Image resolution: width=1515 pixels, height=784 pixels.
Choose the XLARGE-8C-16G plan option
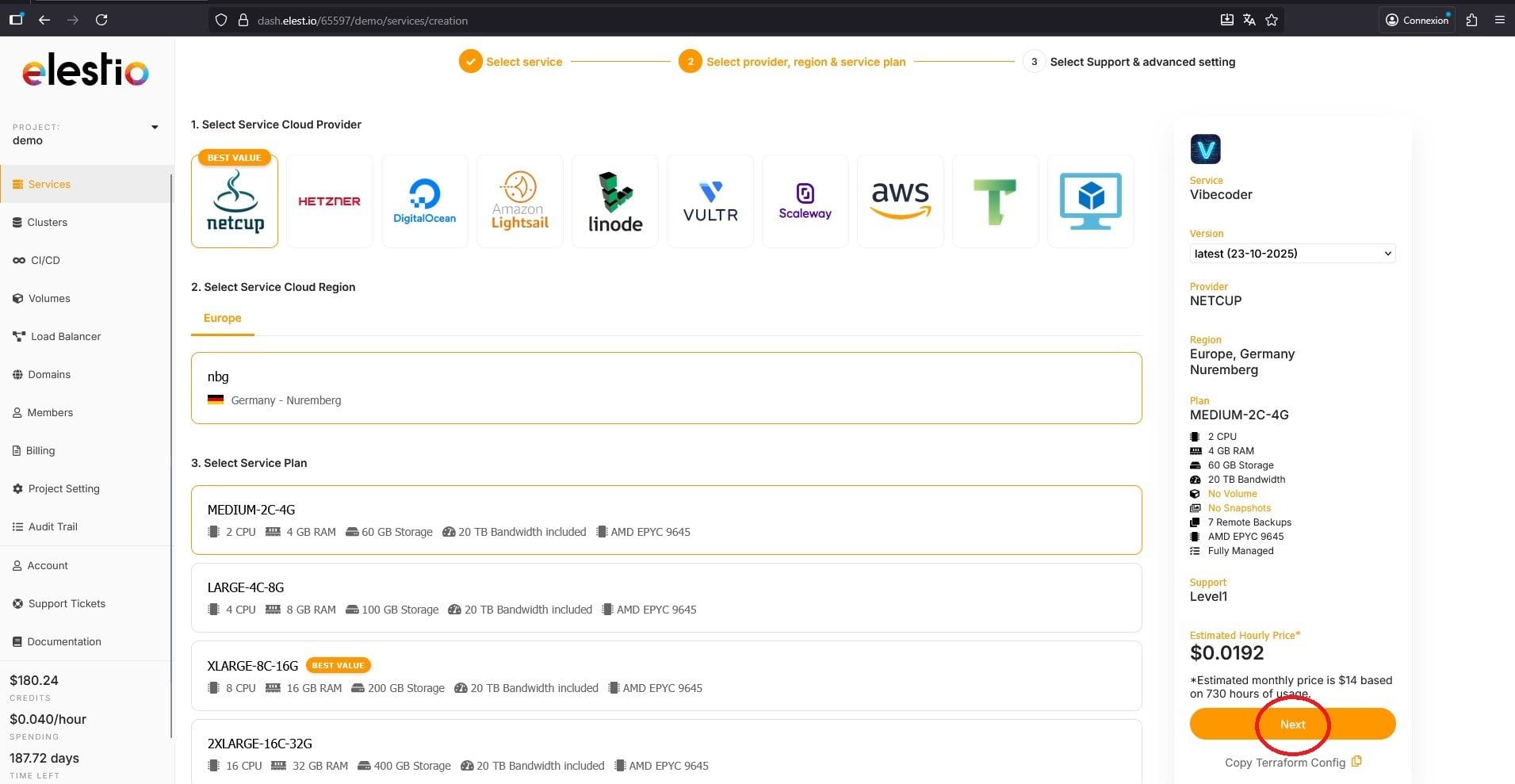click(x=666, y=676)
